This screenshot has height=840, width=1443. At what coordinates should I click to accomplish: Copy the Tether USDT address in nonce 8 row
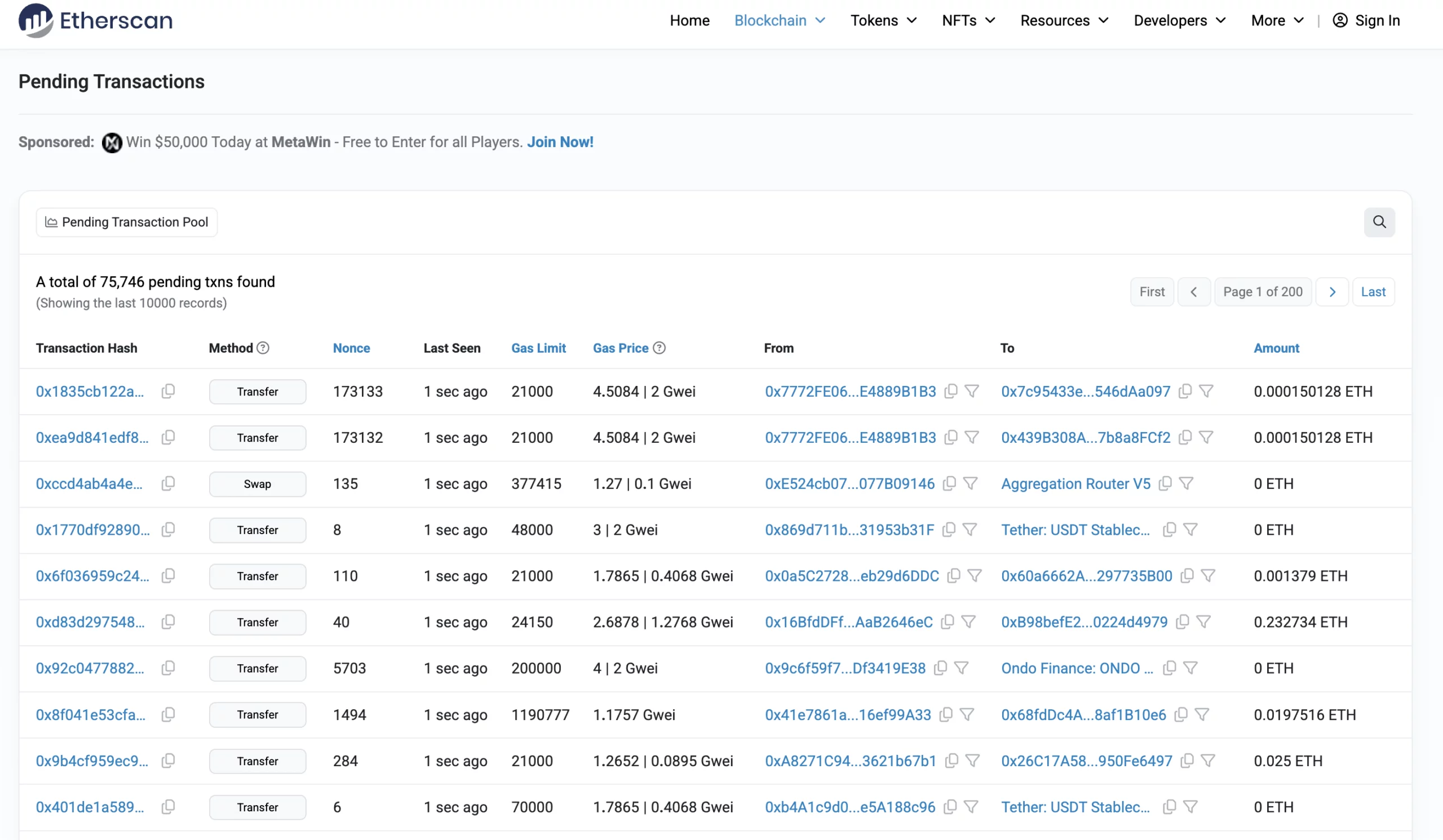[1168, 530]
